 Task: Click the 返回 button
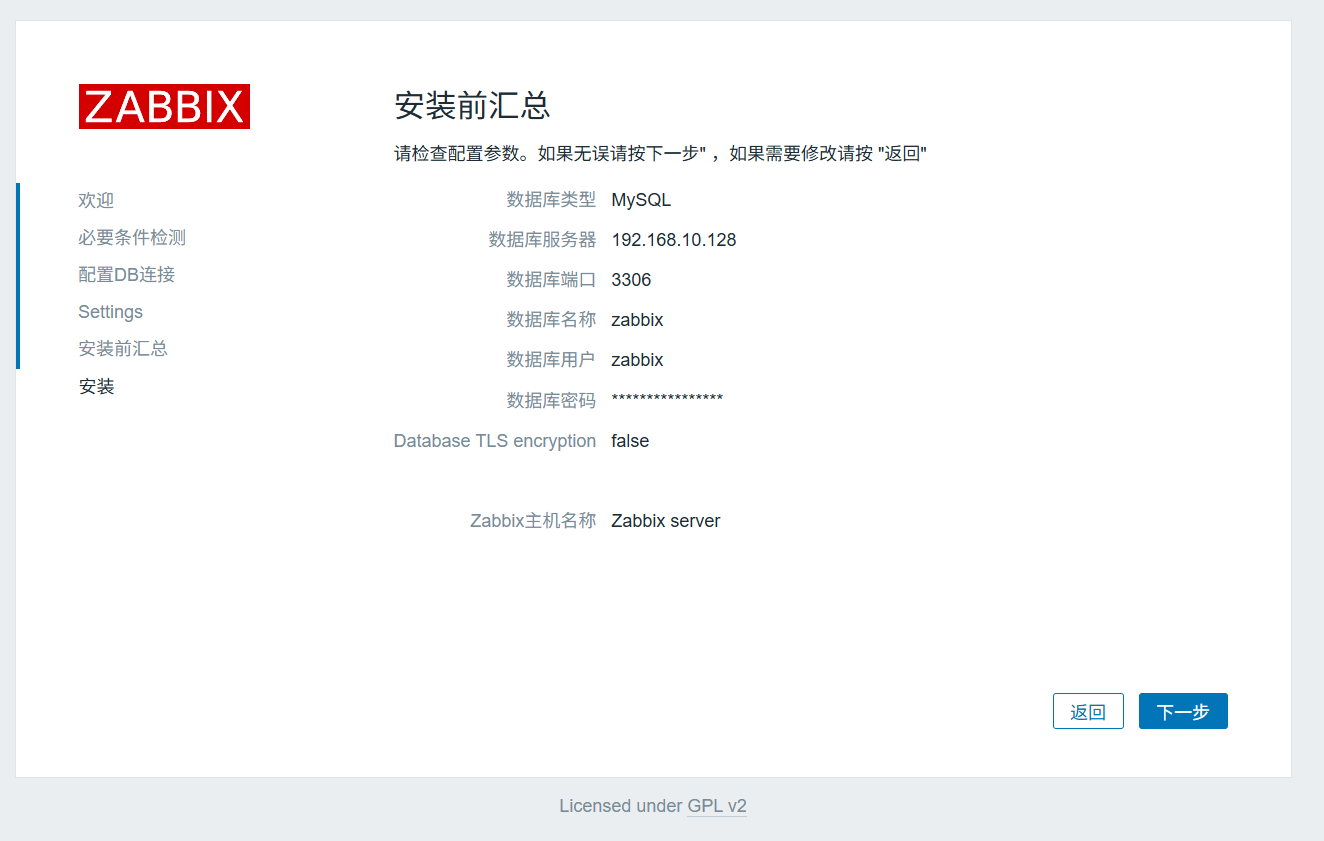pyautogui.click(x=1088, y=711)
